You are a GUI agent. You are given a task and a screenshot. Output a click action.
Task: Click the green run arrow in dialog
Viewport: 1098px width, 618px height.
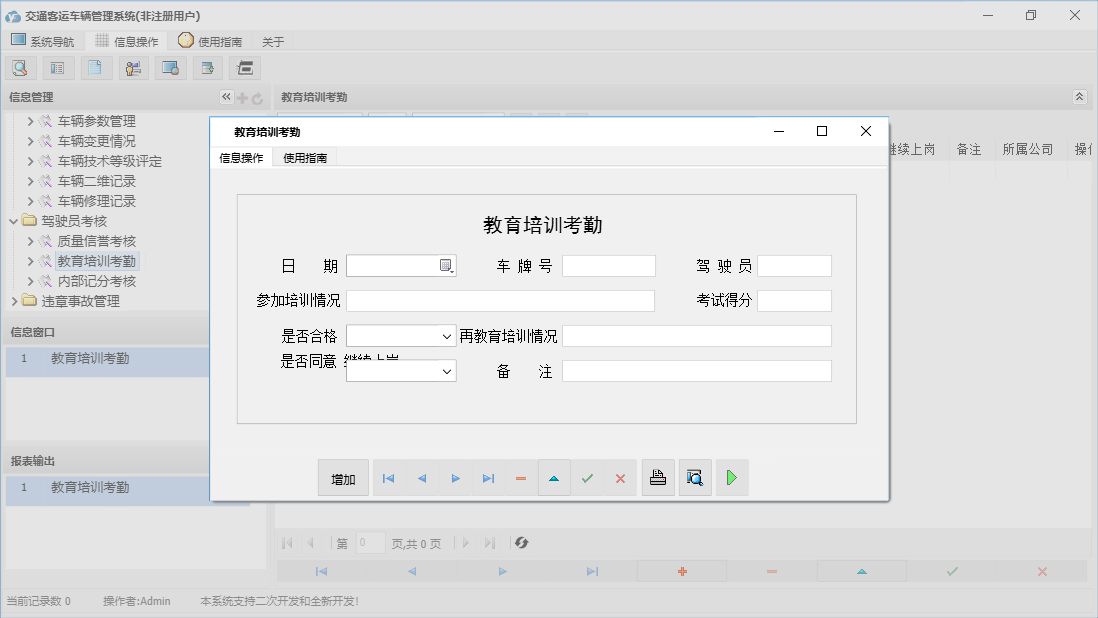point(731,477)
